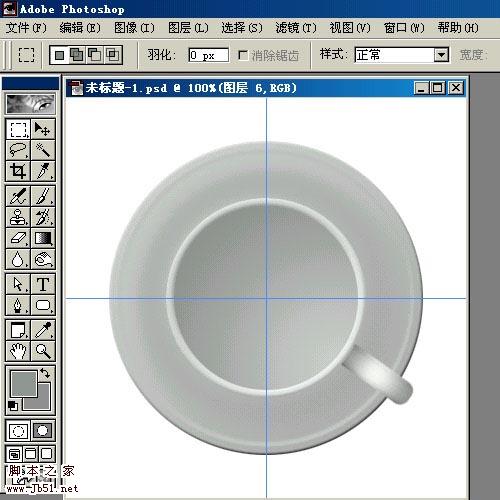The image size is (500, 500).
Task: Select the Clone Stamp tool
Action: click(x=18, y=217)
